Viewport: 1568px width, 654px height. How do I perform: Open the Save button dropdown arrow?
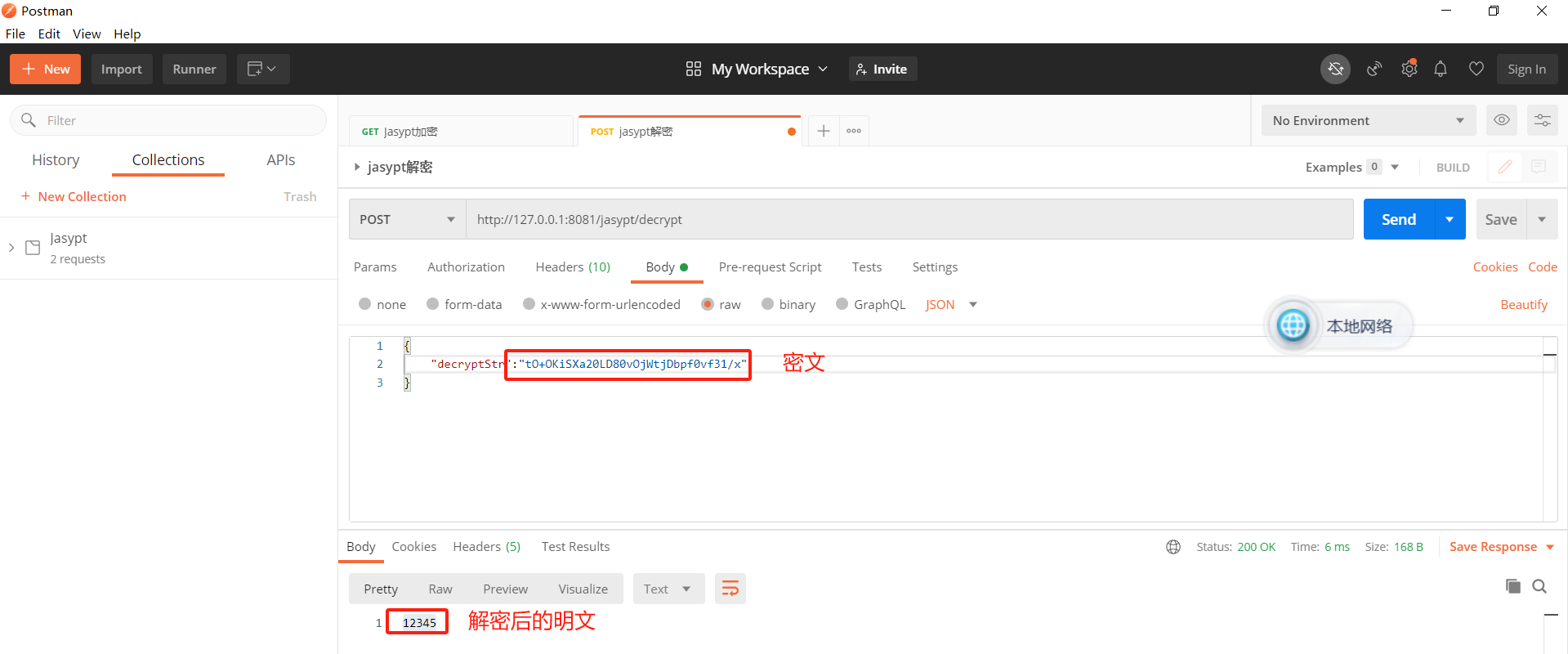point(1542,219)
